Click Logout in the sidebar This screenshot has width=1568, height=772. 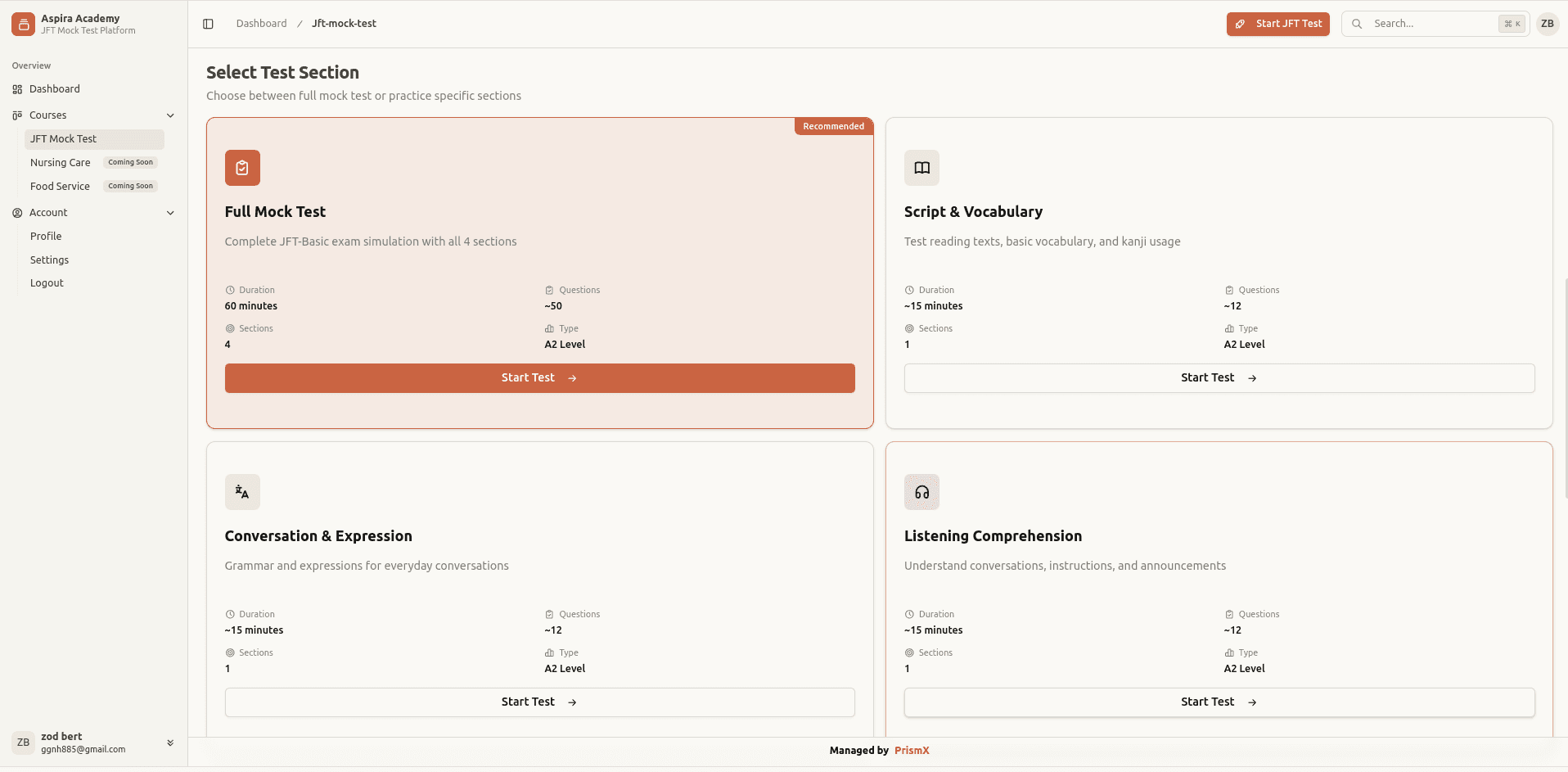pos(47,283)
